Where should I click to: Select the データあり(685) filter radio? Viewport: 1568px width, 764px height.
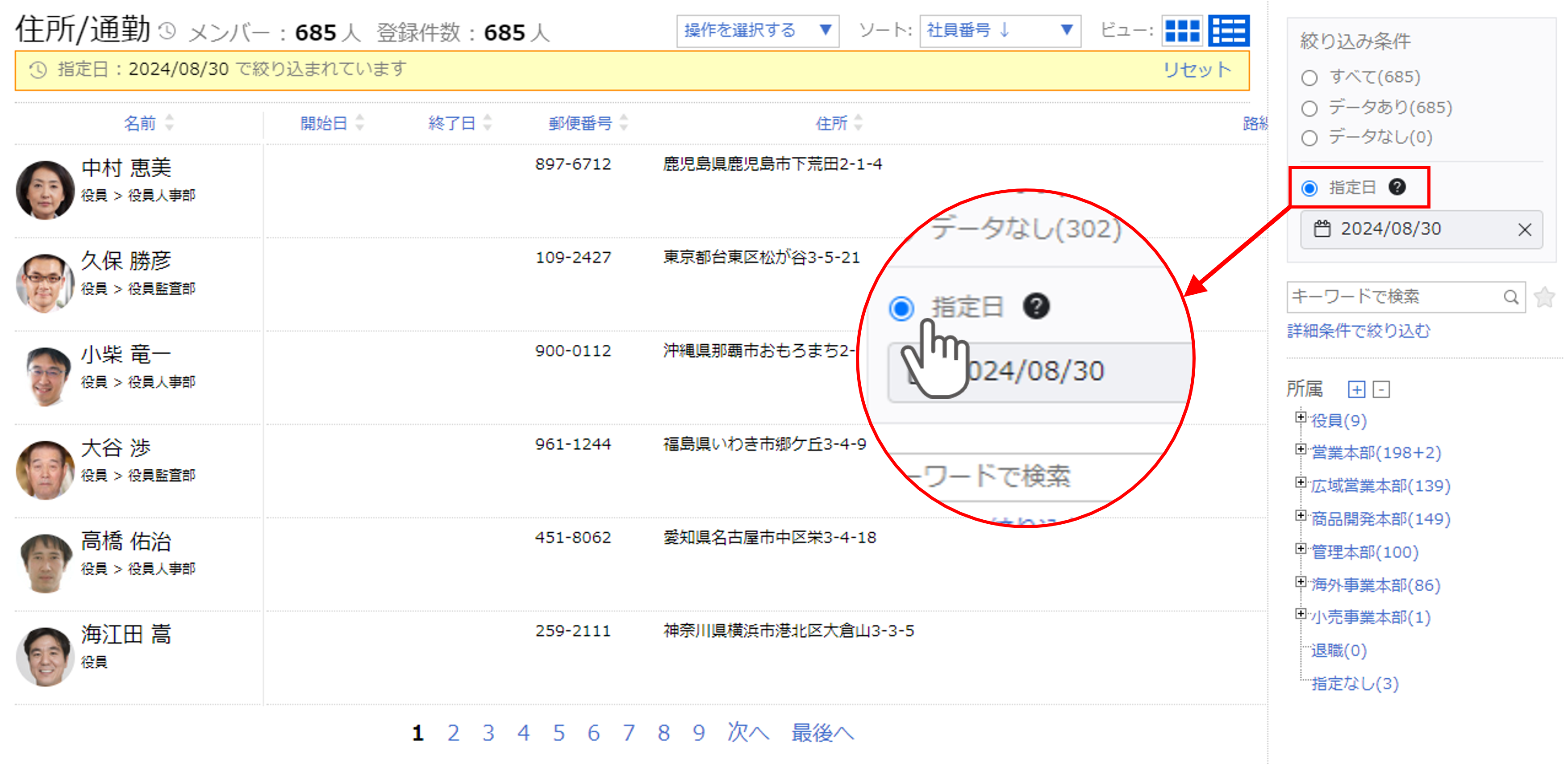(x=1309, y=109)
